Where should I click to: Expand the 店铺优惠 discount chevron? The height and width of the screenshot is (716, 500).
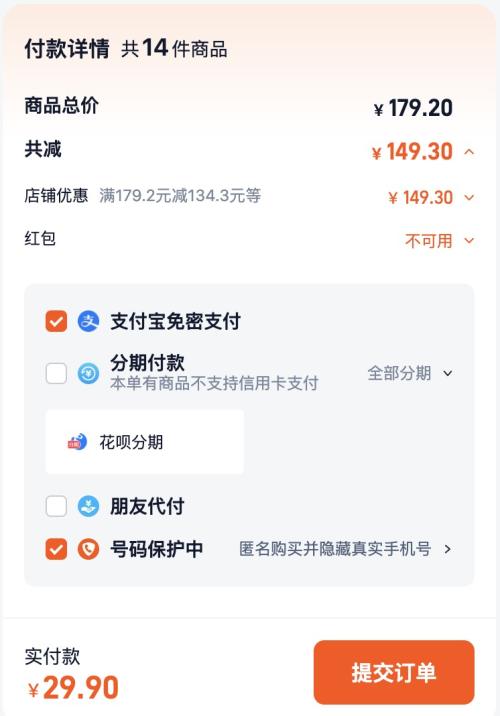[469, 198]
